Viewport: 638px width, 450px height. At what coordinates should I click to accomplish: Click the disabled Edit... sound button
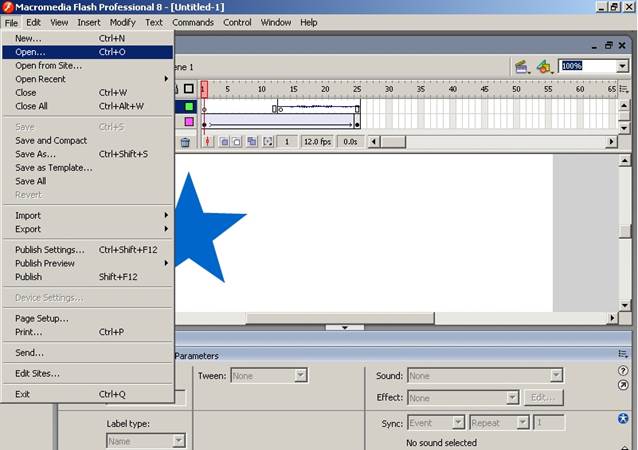coord(544,397)
